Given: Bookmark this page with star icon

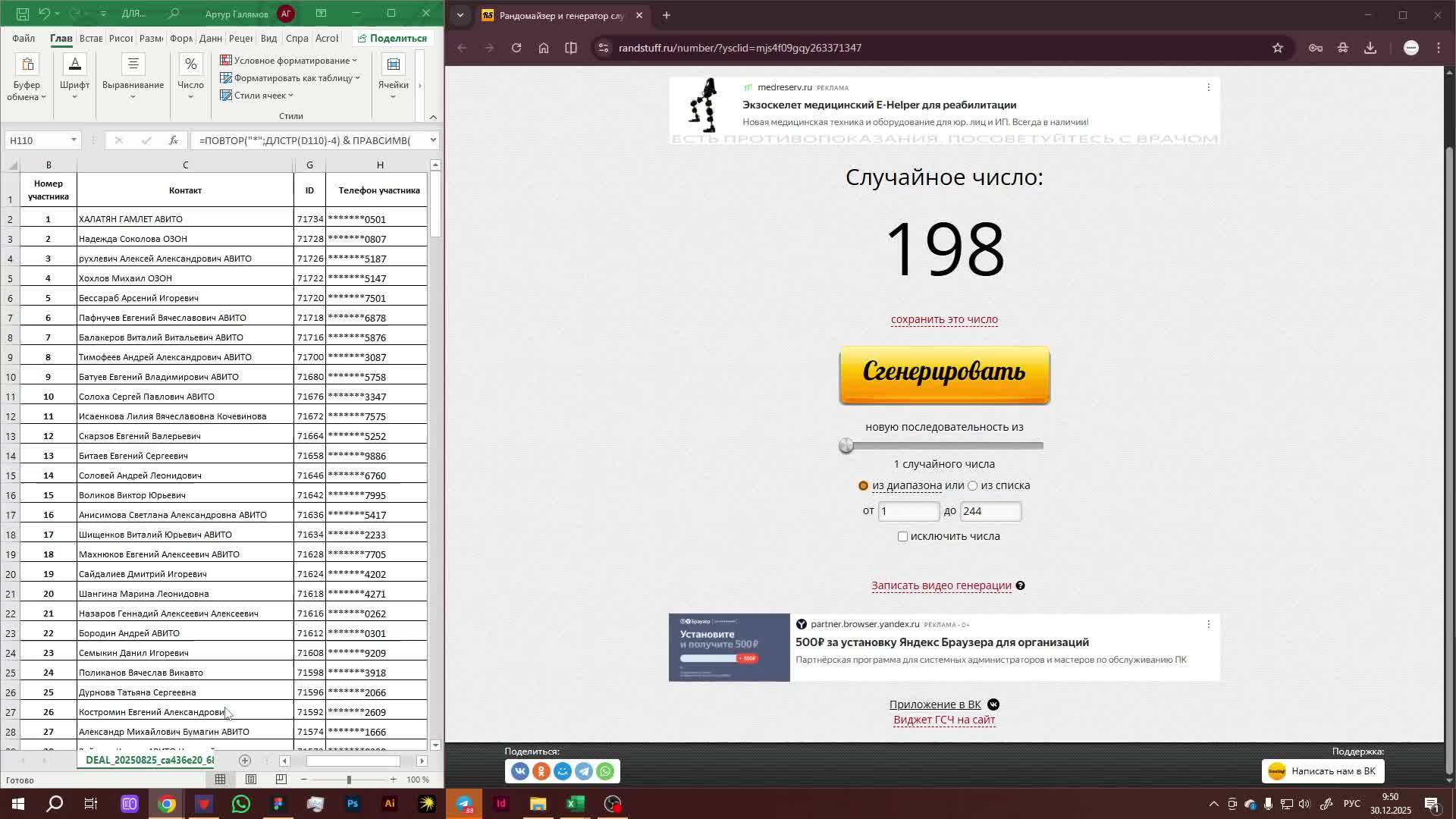Looking at the screenshot, I should click(x=1278, y=48).
